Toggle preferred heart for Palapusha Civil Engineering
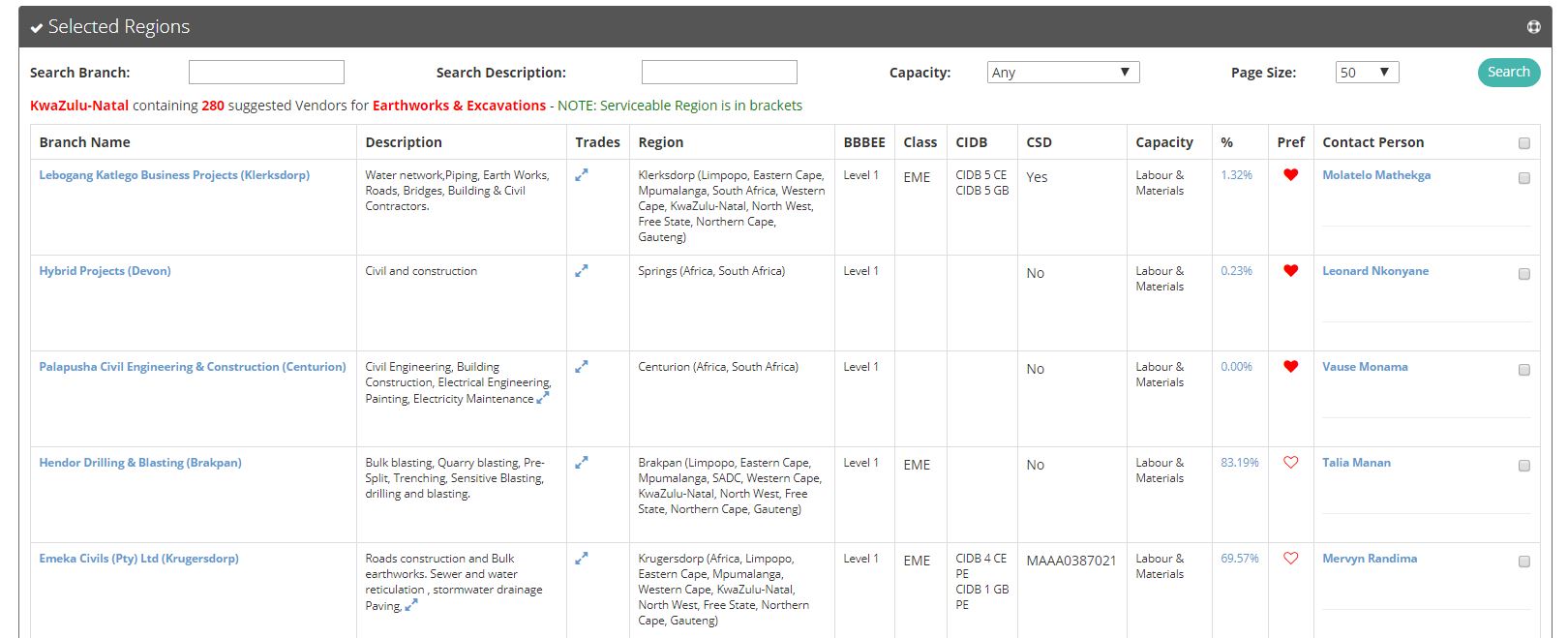 pyautogui.click(x=1290, y=367)
